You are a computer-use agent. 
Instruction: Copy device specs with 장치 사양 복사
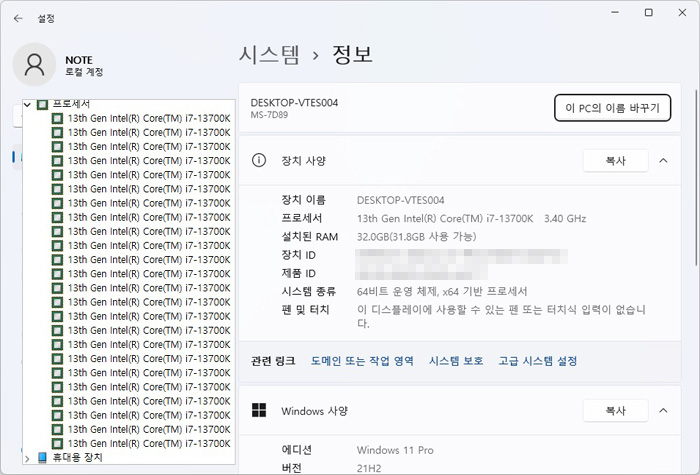click(x=616, y=161)
